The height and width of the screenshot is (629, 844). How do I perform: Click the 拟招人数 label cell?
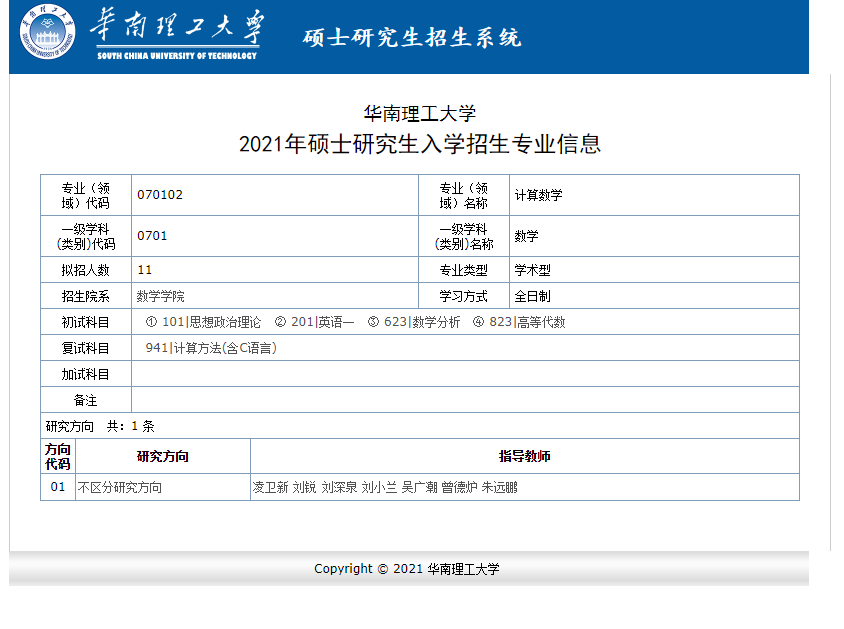pos(86,270)
